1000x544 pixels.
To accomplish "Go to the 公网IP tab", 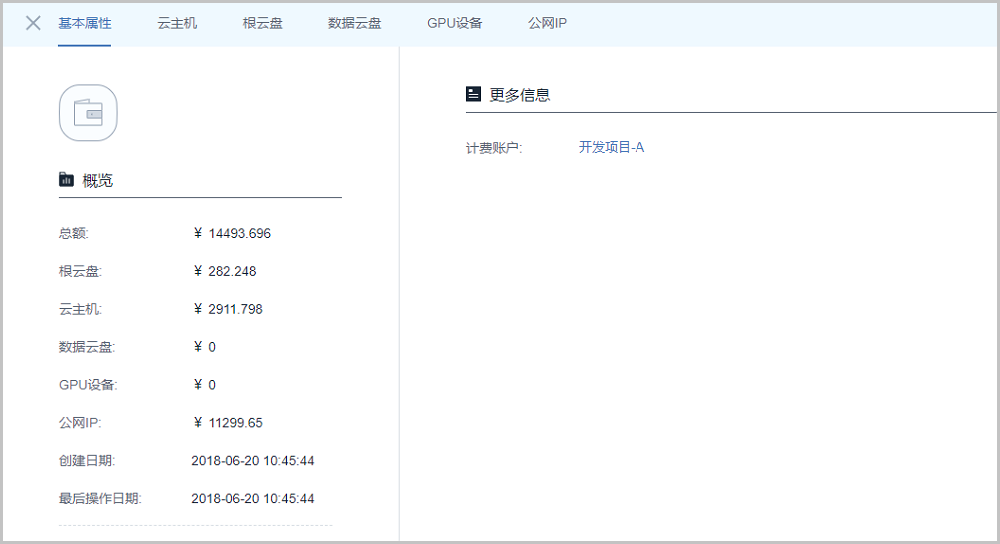I will coord(547,23).
